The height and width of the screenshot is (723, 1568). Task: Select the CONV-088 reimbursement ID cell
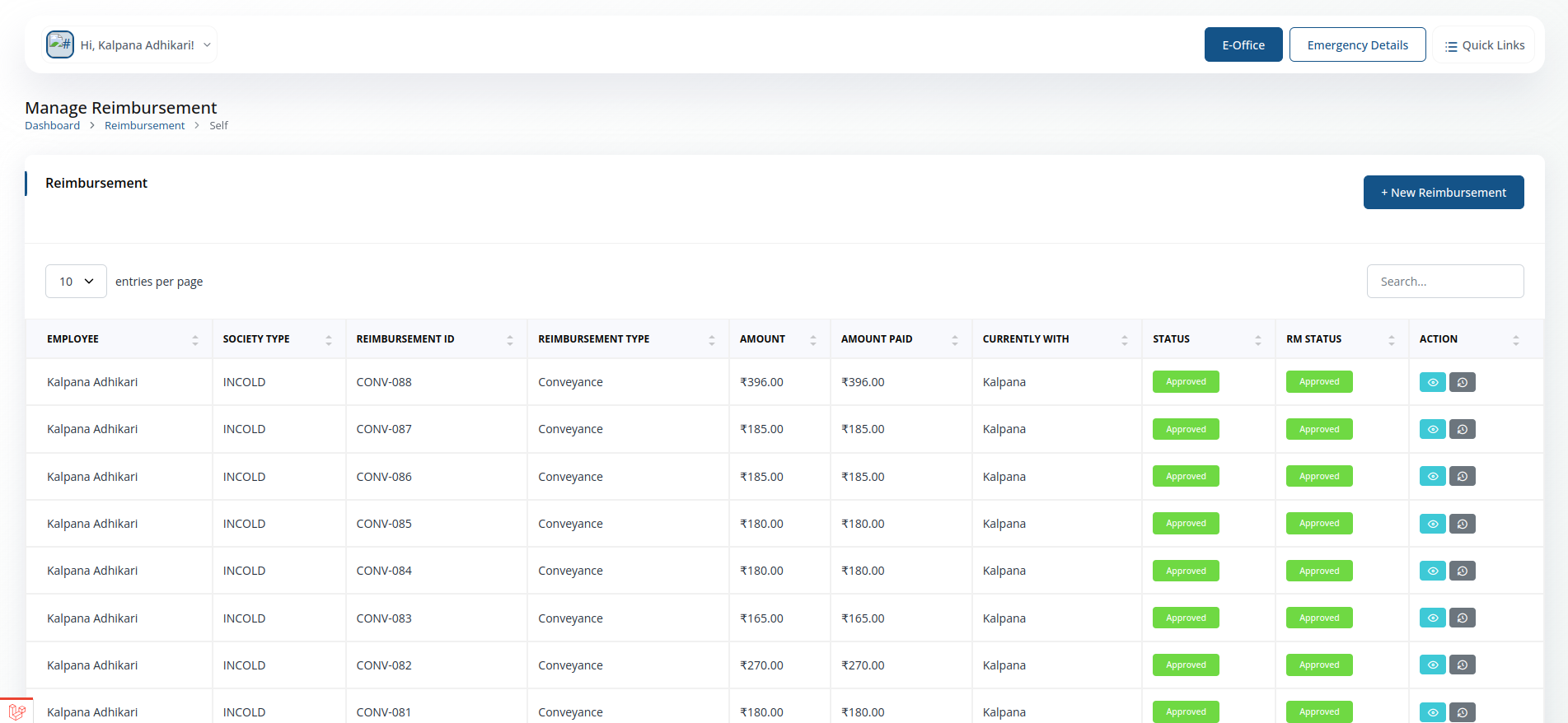437,382
